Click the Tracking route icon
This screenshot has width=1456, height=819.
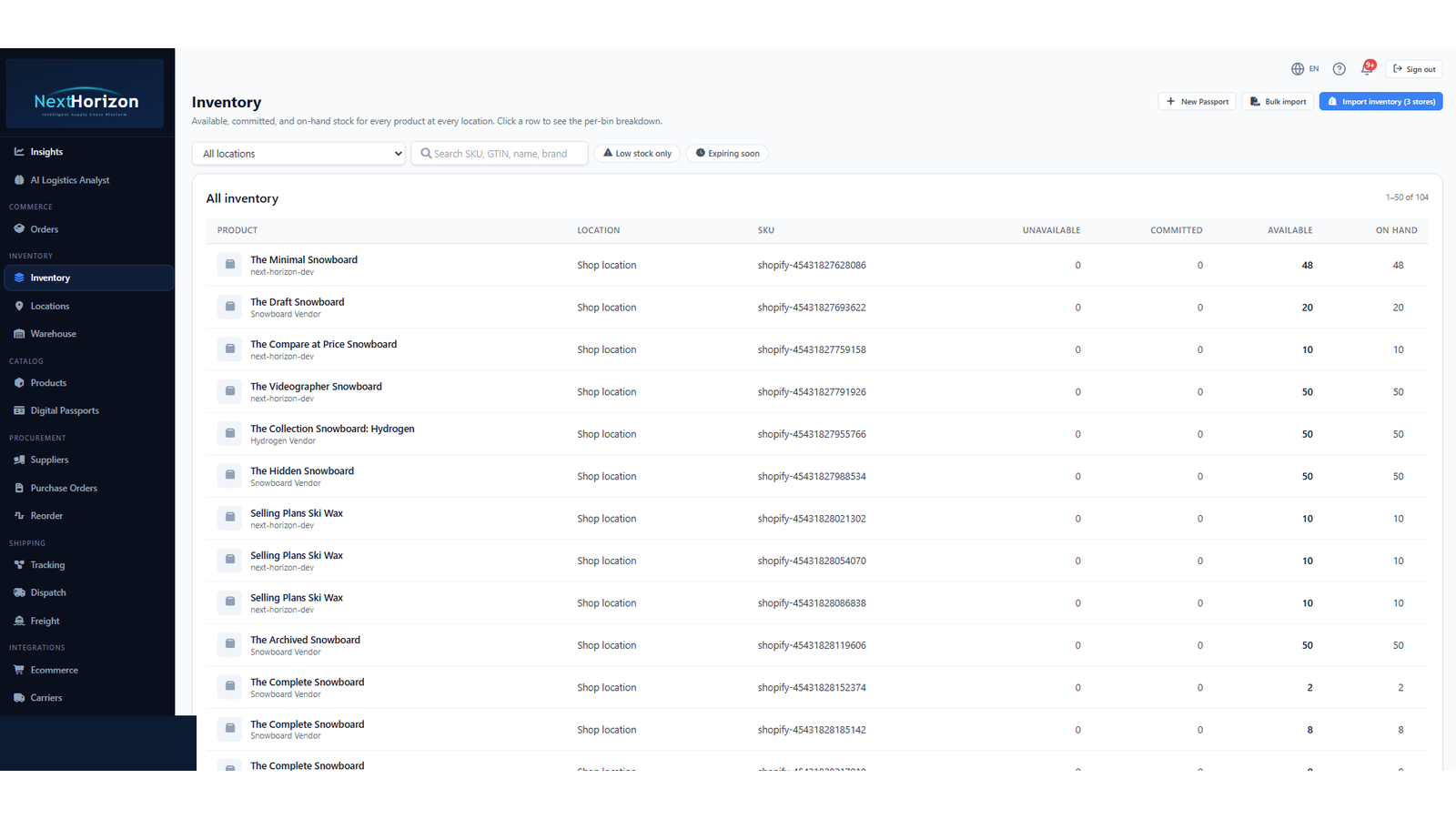19,565
